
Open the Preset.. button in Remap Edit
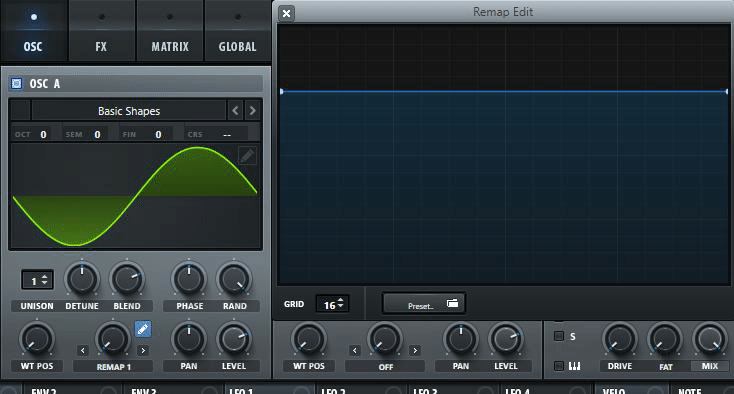424,304
